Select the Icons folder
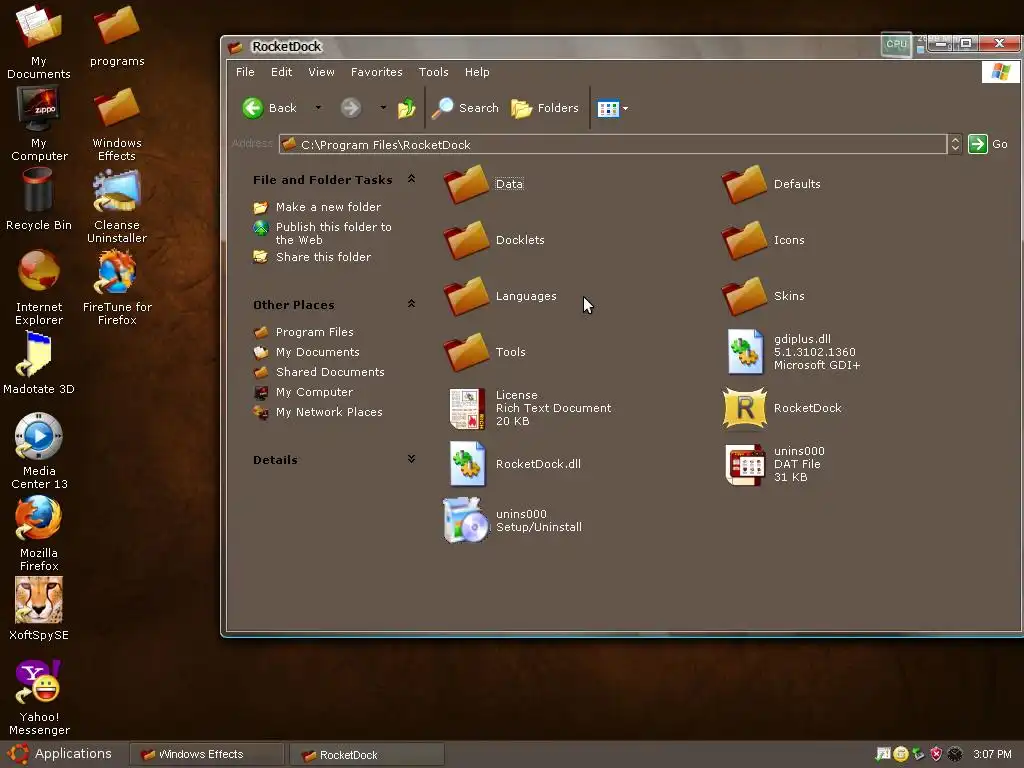 745,240
